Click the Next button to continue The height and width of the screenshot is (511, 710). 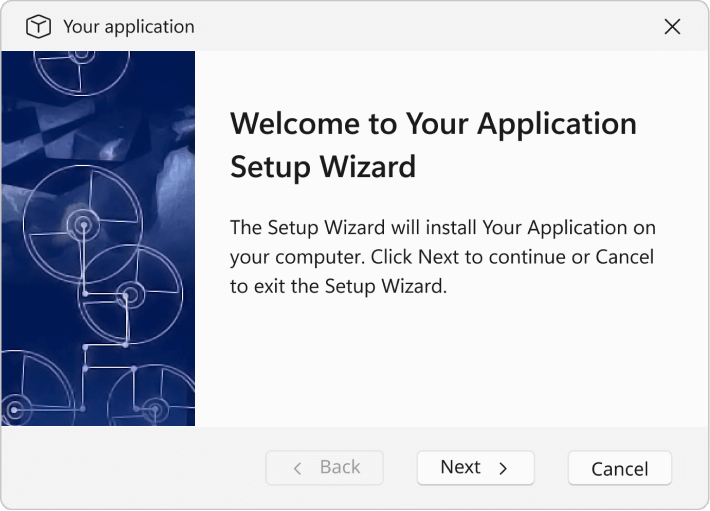pos(475,468)
